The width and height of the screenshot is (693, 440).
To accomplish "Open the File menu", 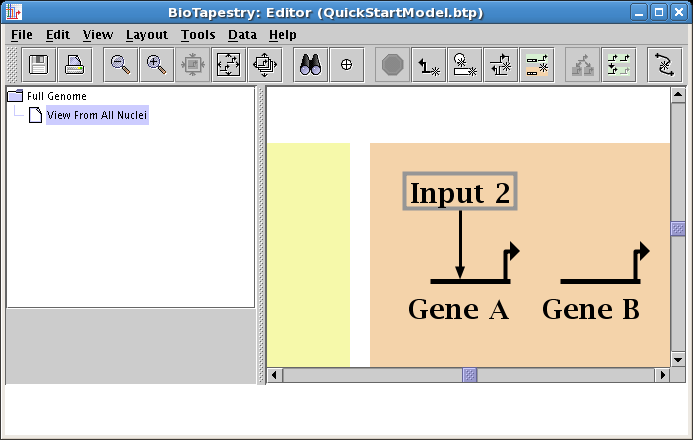I will [x=21, y=34].
